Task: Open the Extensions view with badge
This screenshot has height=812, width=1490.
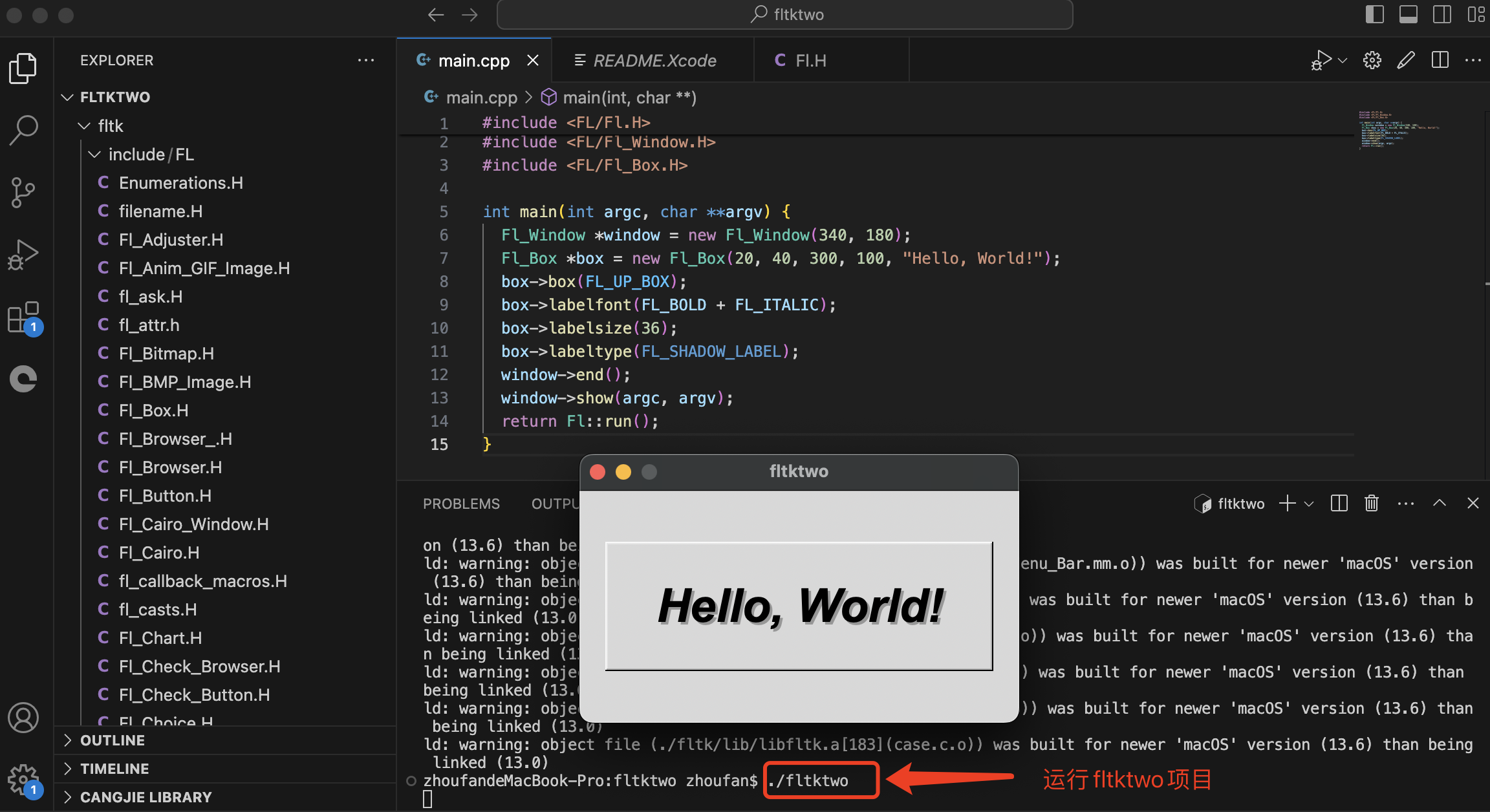Action: point(25,318)
